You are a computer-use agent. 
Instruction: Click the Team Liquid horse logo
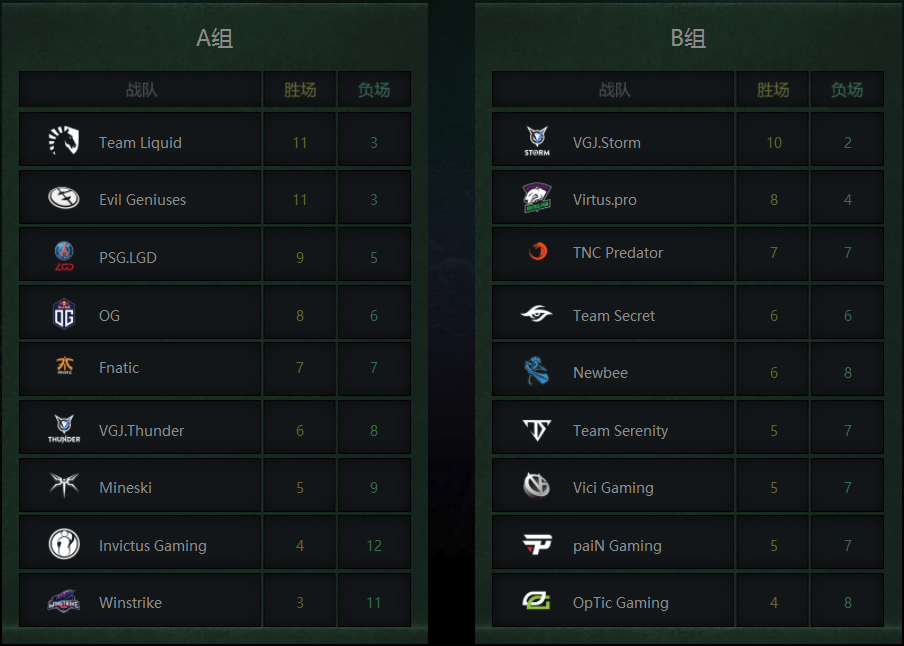63,141
